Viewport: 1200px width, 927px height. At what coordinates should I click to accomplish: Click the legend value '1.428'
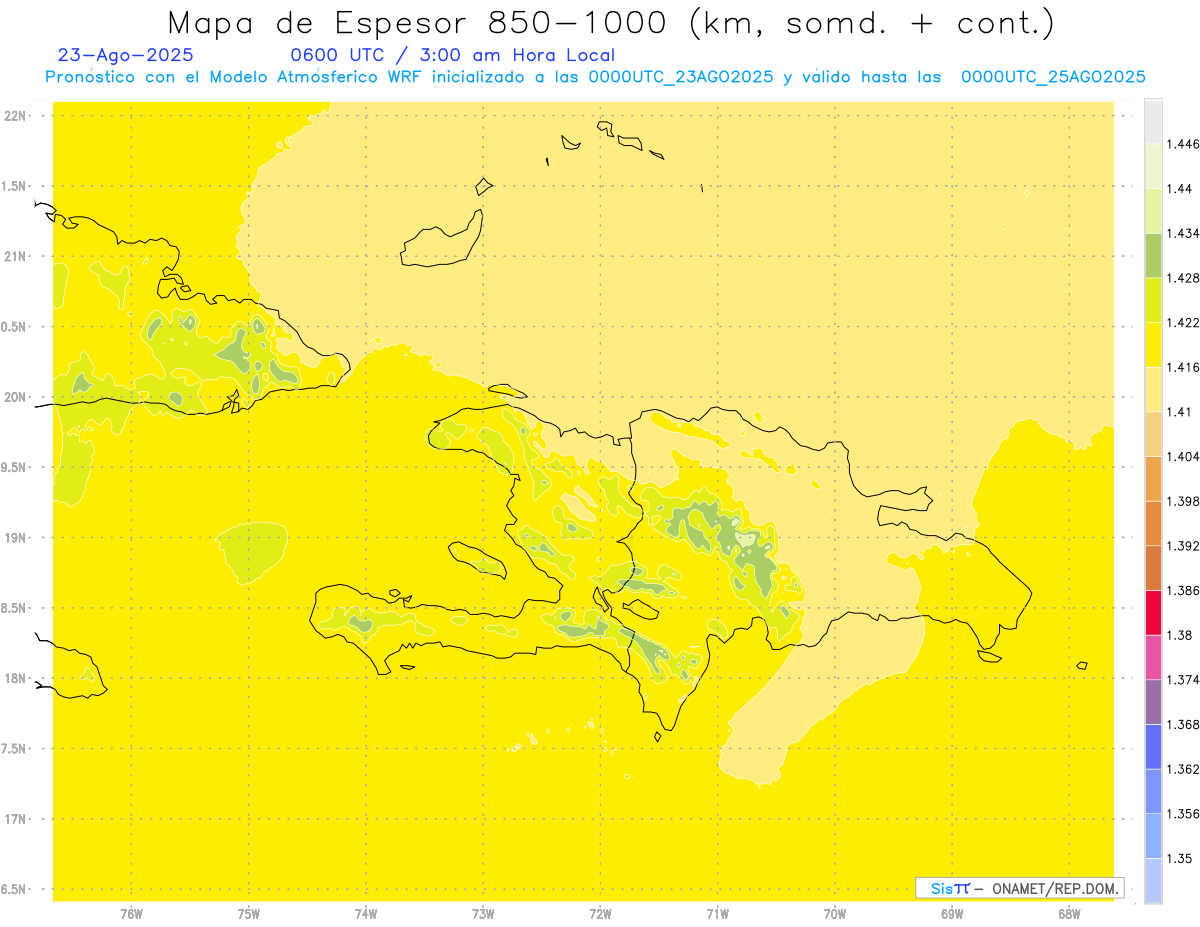pyautogui.click(x=1184, y=278)
